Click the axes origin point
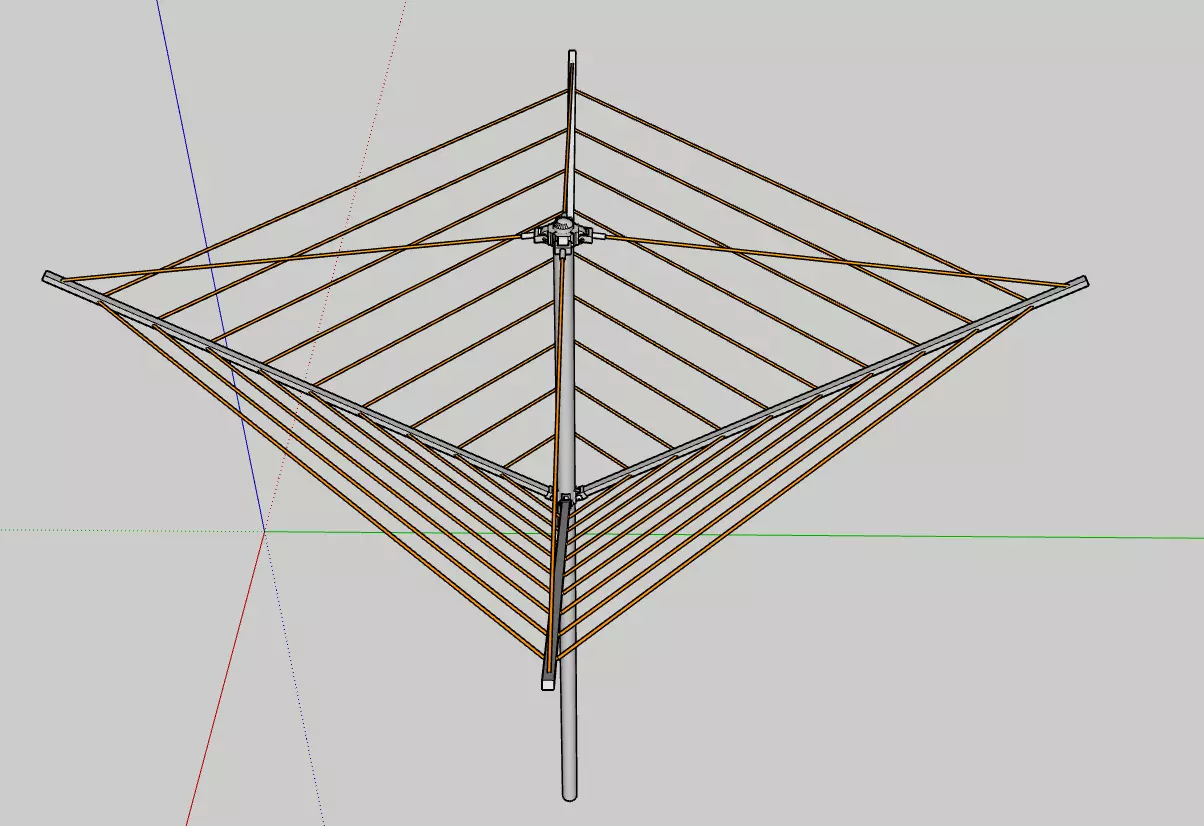Screen dimensions: 1204x826 (x=265, y=531)
